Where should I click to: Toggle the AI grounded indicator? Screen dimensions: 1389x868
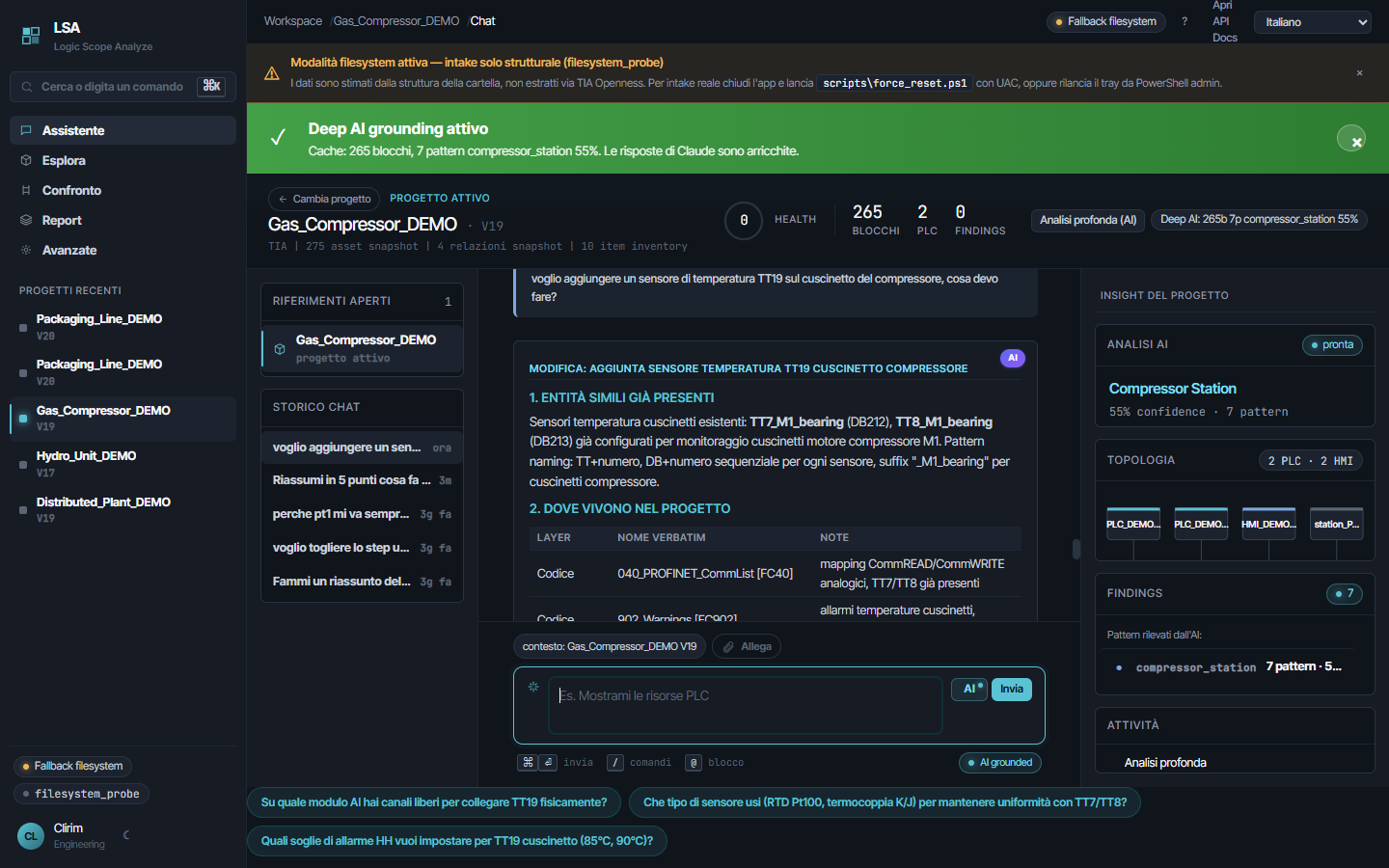point(1000,762)
